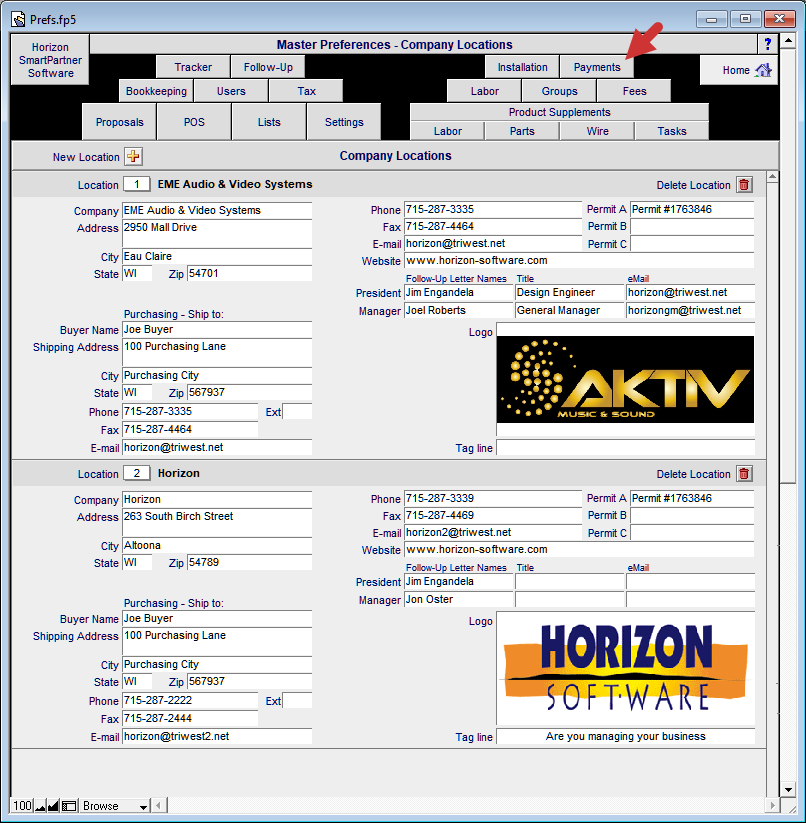The image size is (806, 823).
Task: Click the Delete Location label for Horizon
Action: (x=693, y=474)
